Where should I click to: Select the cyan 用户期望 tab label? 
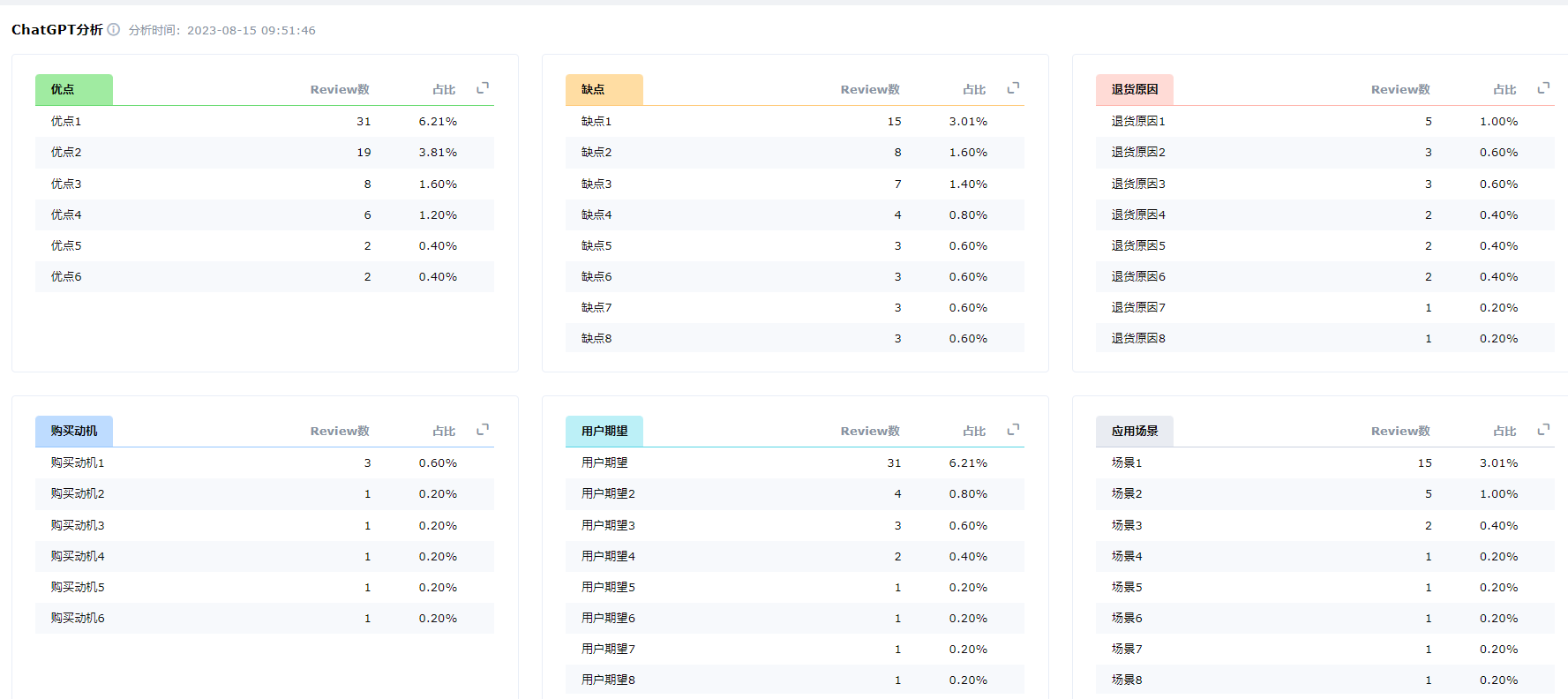(604, 431)
